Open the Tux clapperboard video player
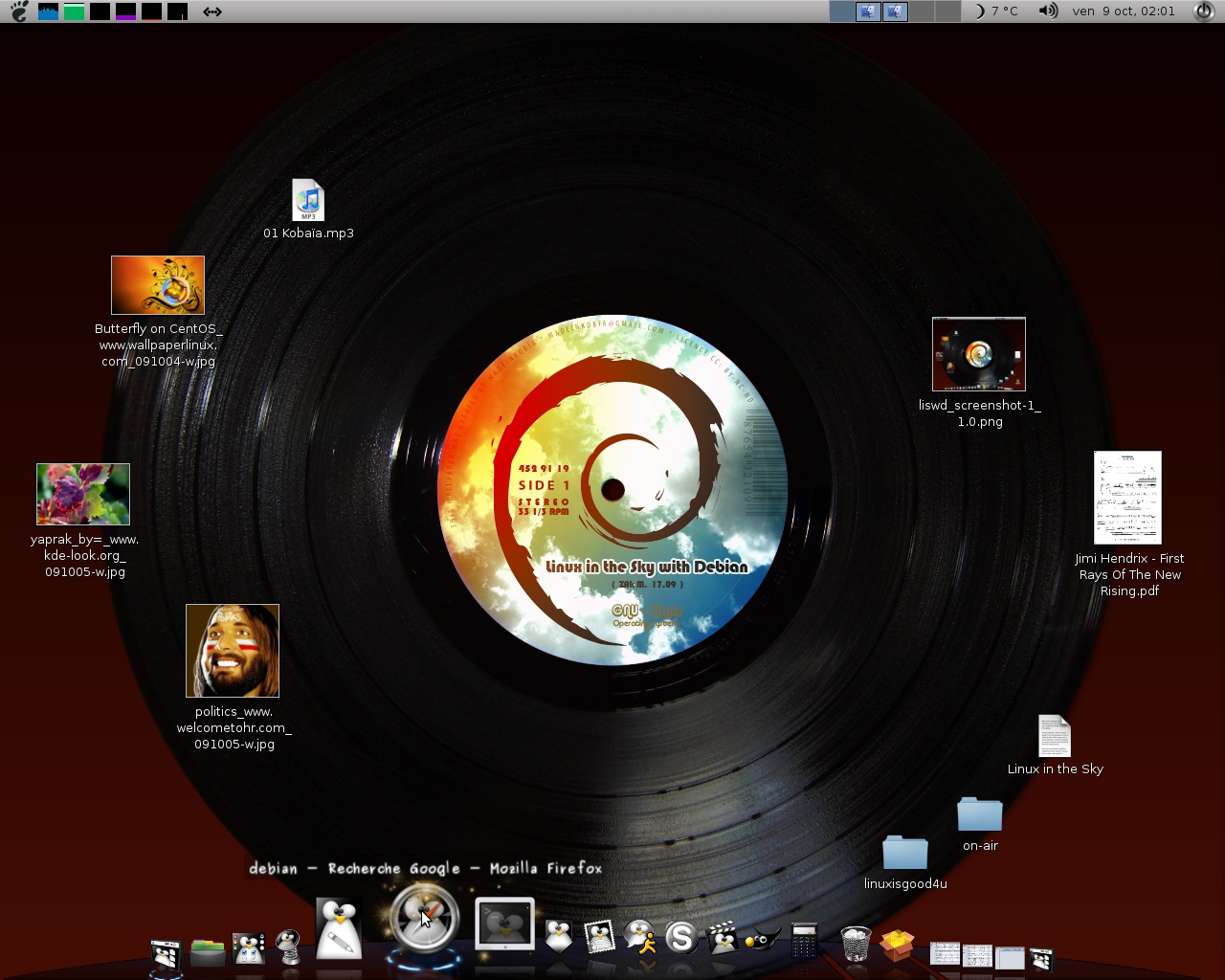 (722, 938)
